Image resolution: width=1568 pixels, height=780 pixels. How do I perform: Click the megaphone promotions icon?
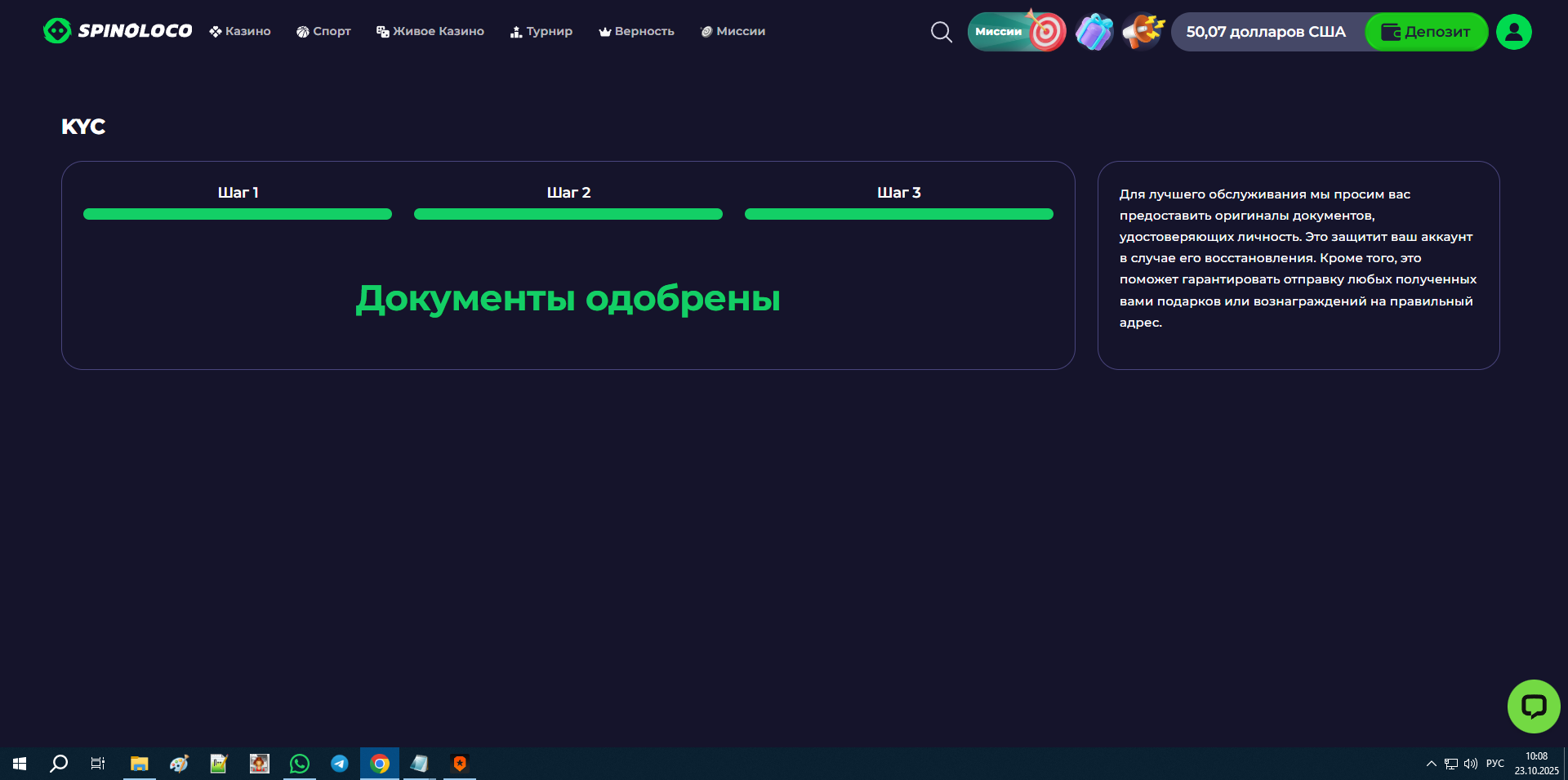[x=1143, y=32]
